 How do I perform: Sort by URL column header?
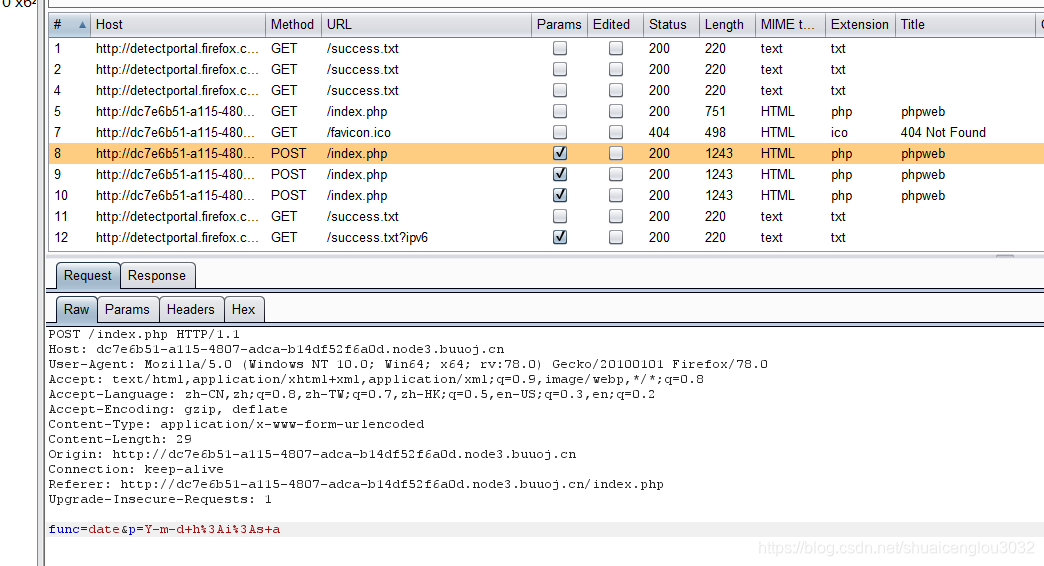426,25
